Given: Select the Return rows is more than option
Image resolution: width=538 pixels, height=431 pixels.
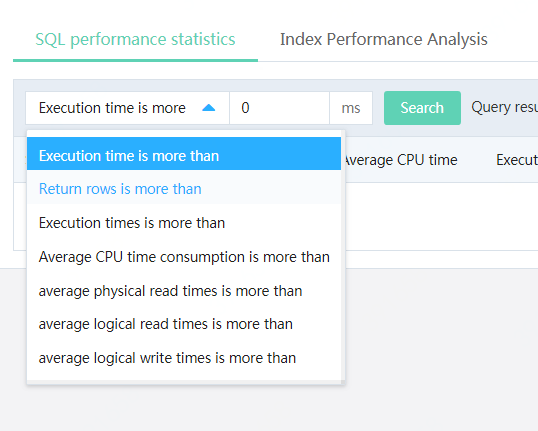Looking at the screenshot, I should [184, 188].
